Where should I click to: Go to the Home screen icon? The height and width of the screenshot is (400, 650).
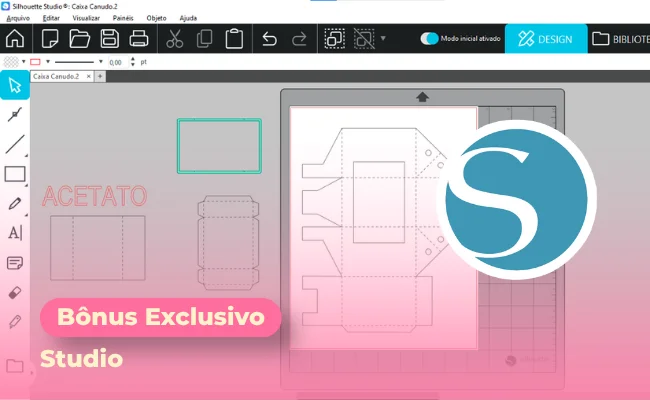pos(15,39)
